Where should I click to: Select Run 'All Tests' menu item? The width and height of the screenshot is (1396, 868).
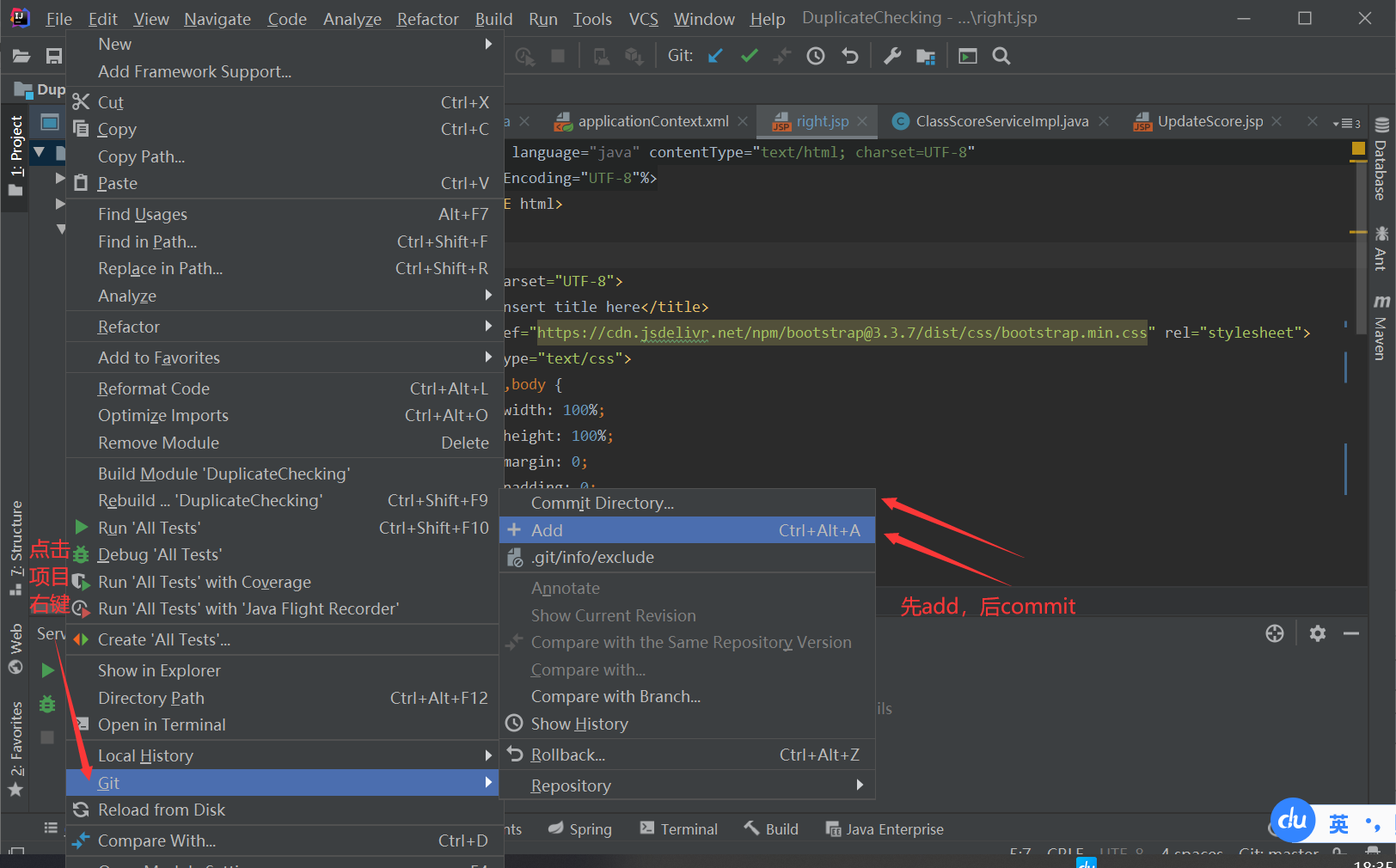tap(283, 528)
